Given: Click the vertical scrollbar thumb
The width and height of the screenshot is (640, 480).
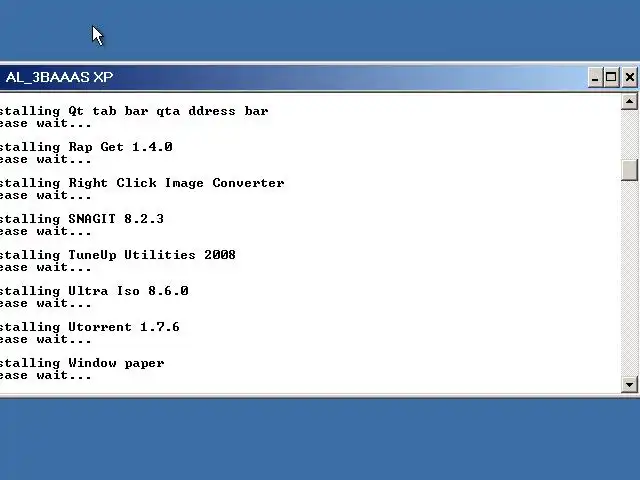Looking at the screenshot, I should pos(629,170).
